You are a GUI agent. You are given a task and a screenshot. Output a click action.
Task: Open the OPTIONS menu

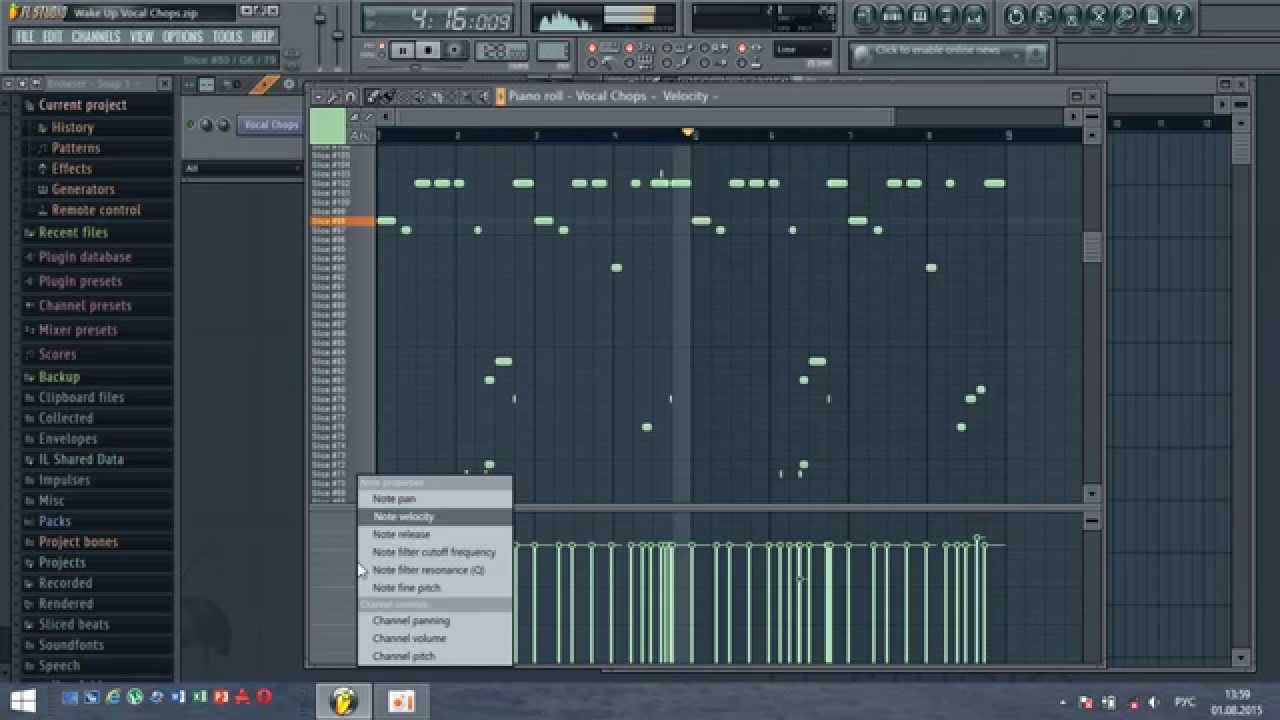point(182,37)
